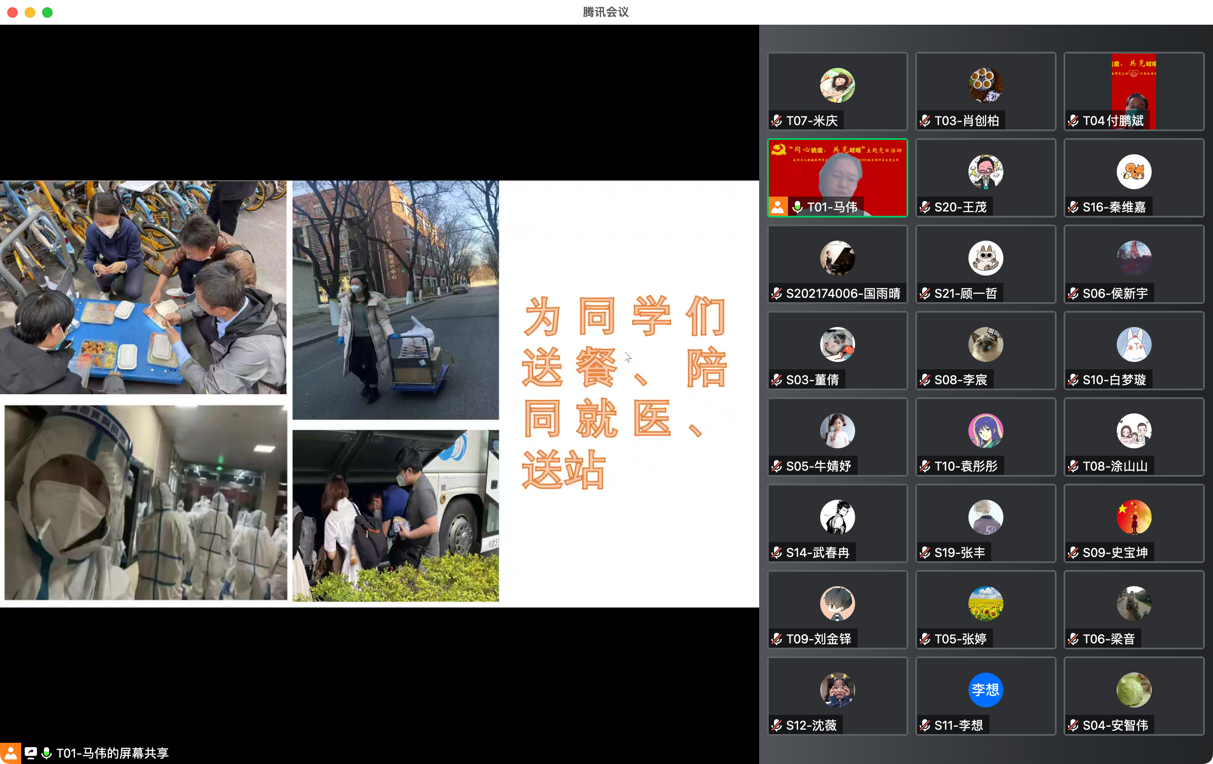The width and height of the screenshot is (1213, 764).
Task: Click the sunflower avatar of T05-张婷
Action: pyautogui.click(x=985, y=603)
